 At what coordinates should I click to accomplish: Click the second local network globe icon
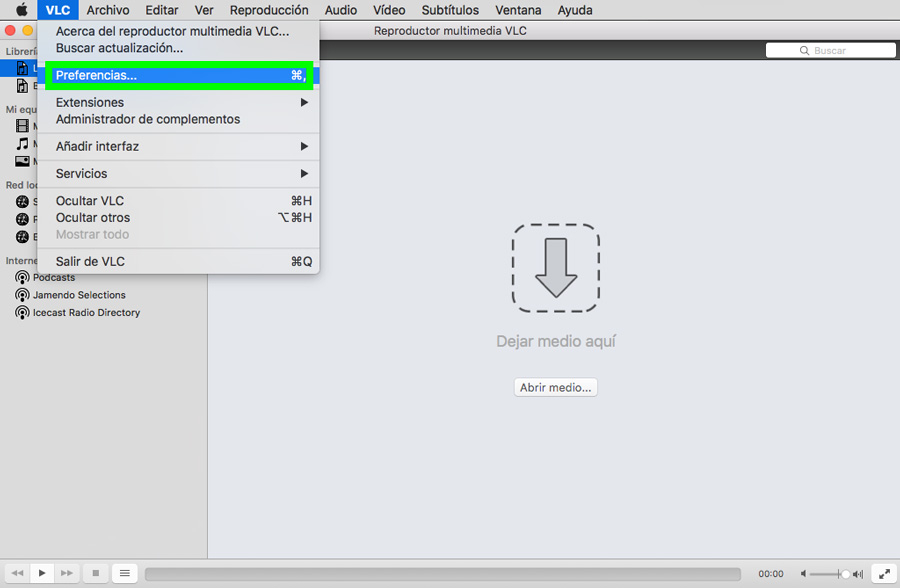22,219
